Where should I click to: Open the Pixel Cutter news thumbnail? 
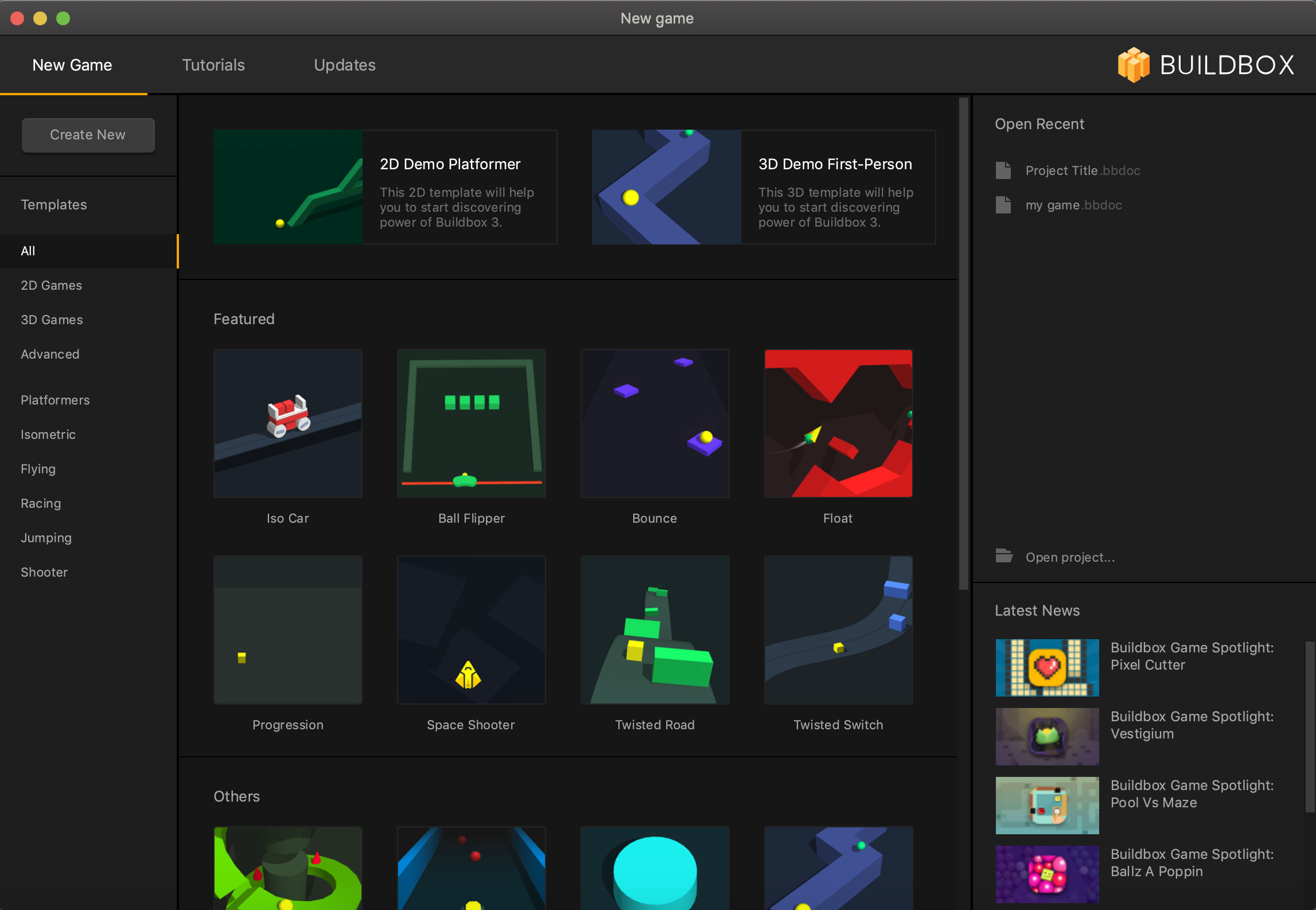click(x=1048, y=667)
